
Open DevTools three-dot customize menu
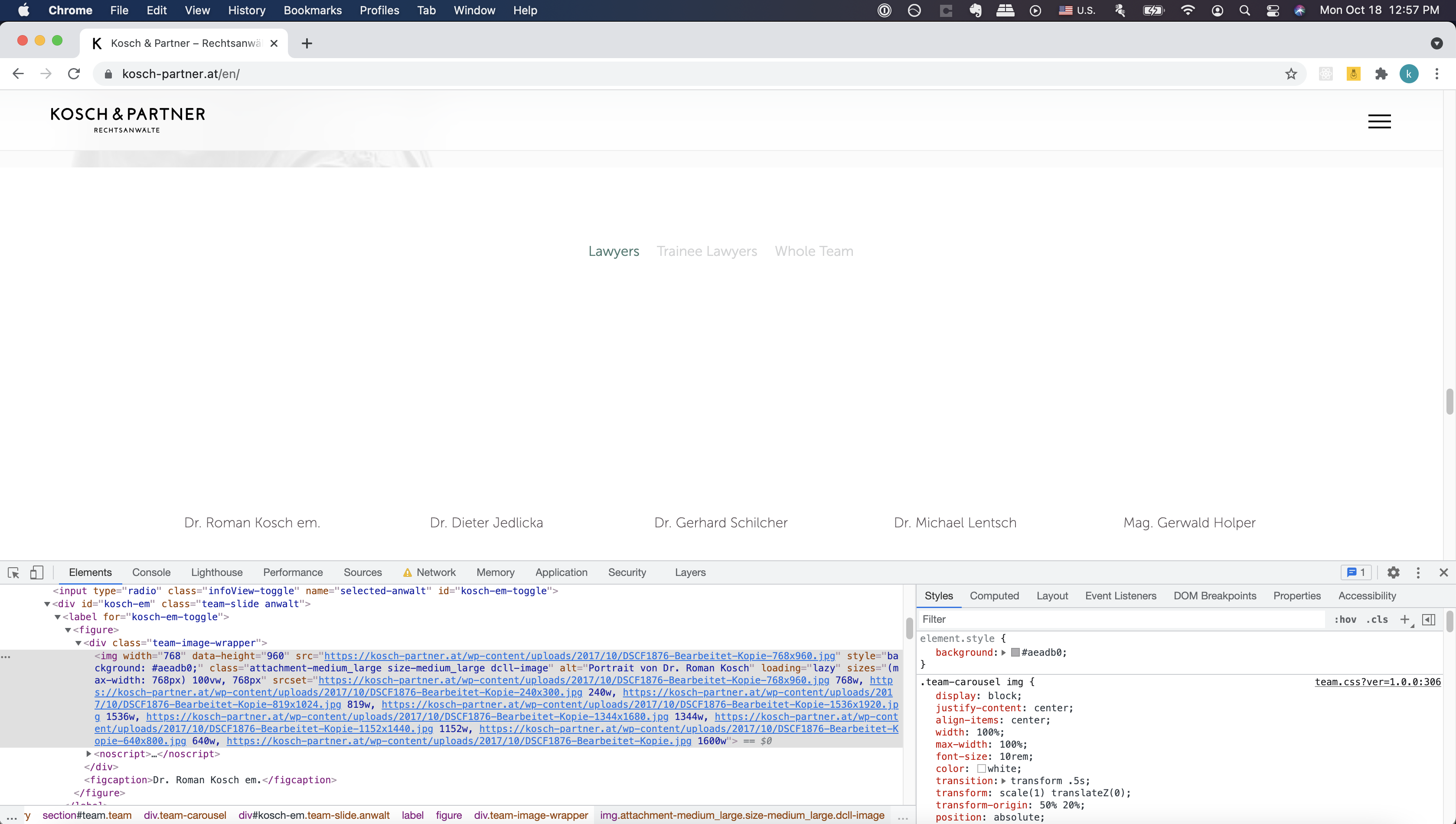1418,572
